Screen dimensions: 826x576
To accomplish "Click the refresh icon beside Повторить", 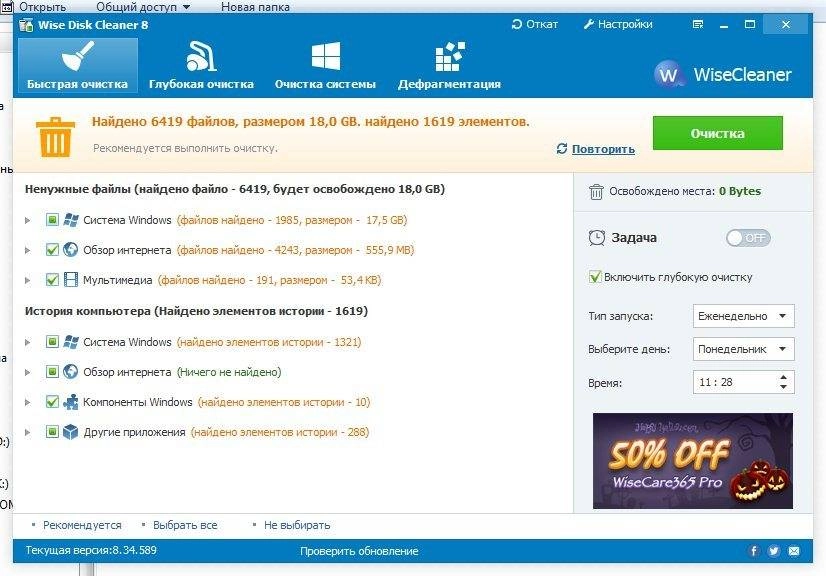I will click(x=562, y=149).
